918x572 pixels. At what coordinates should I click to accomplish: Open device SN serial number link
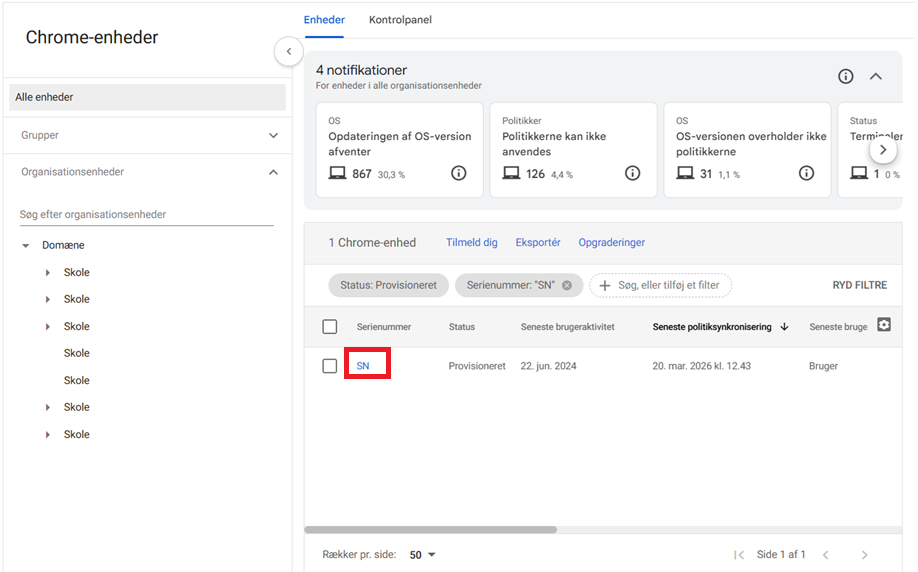point(363,366)
